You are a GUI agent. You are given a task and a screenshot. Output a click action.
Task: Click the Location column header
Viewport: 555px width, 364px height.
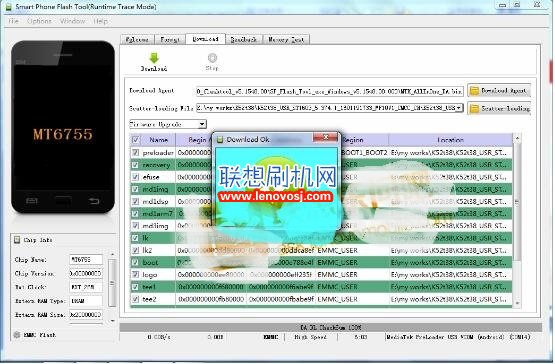coord(450,140)
